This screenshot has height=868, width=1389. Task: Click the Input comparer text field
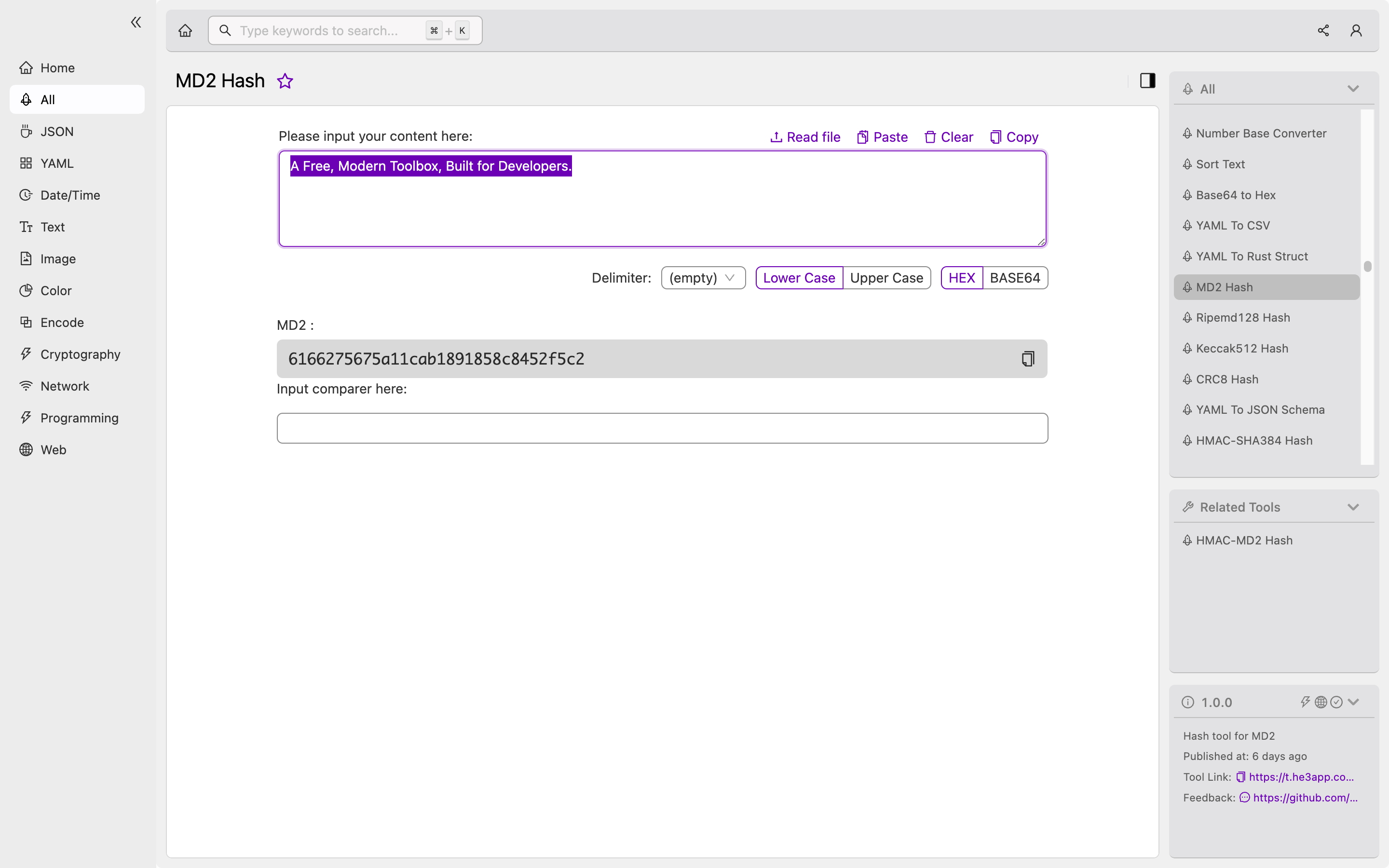(662, 428)
